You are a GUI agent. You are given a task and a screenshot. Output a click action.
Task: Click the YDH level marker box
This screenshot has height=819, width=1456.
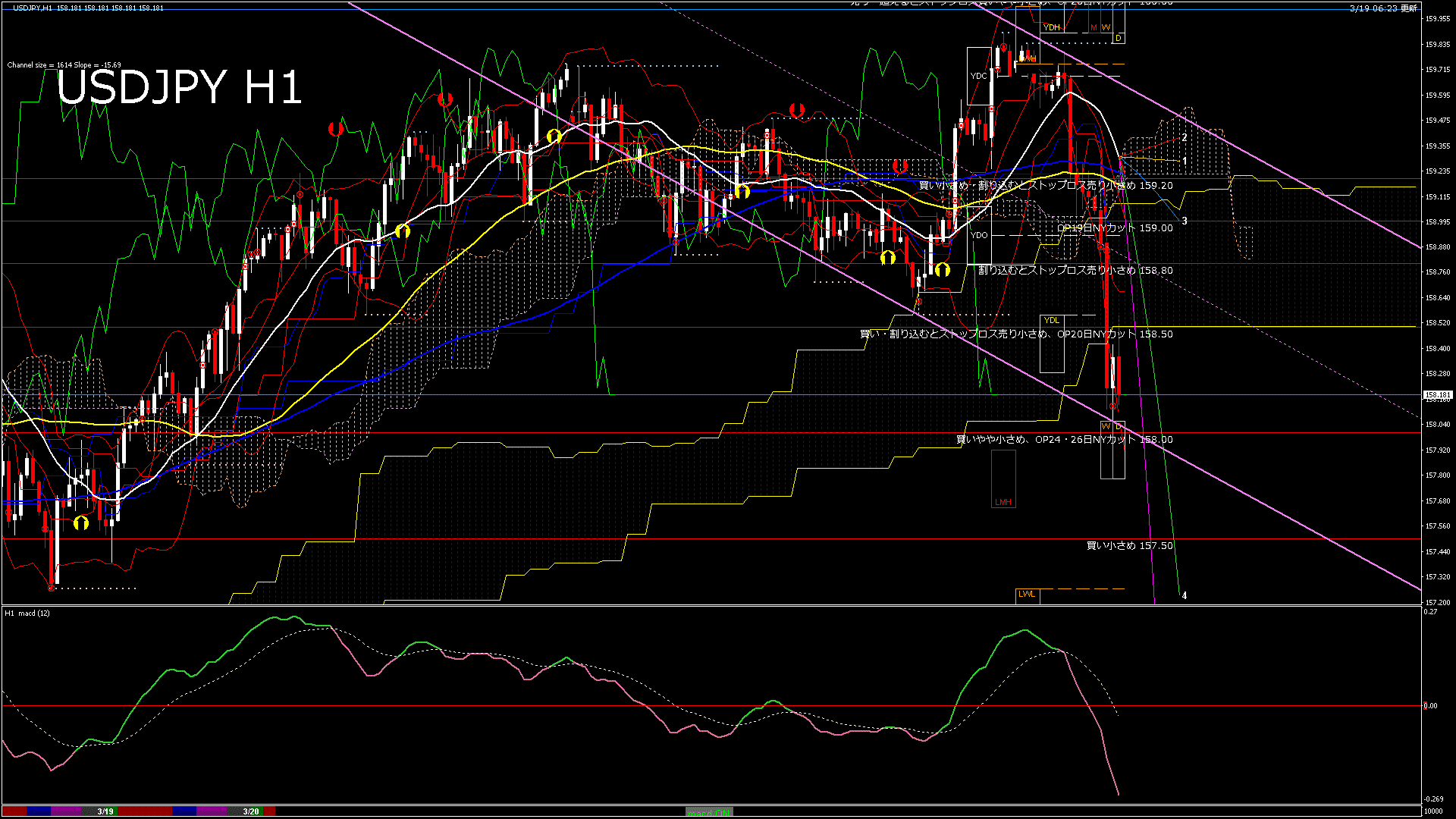[x=1051, y=27]
